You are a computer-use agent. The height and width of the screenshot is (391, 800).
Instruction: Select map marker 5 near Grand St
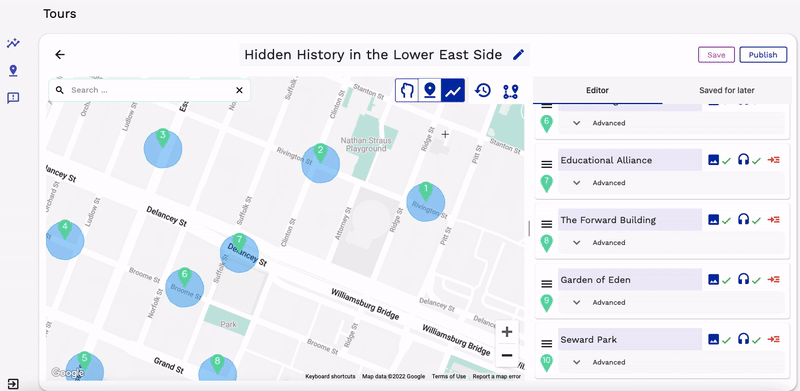pyautogui.click(x=84, y=361)
